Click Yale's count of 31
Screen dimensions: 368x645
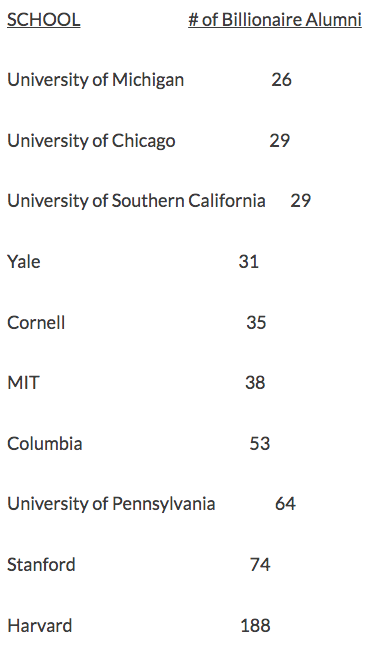(248, 262)
